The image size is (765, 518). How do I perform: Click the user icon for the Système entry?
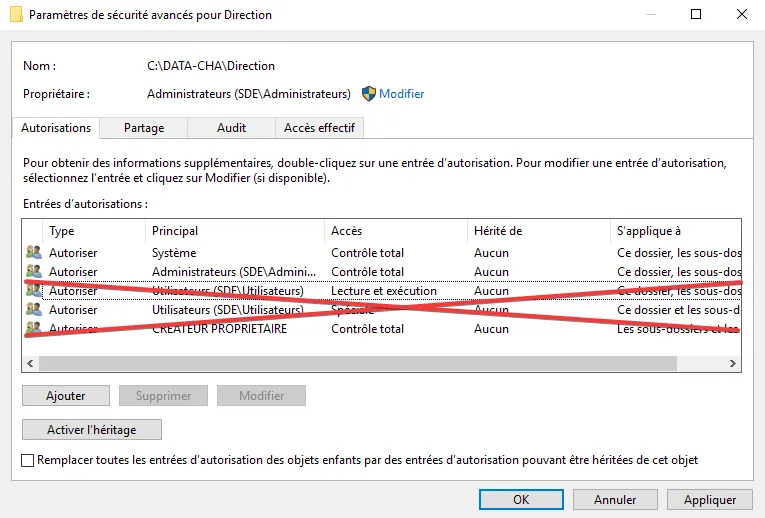(34, 253)
